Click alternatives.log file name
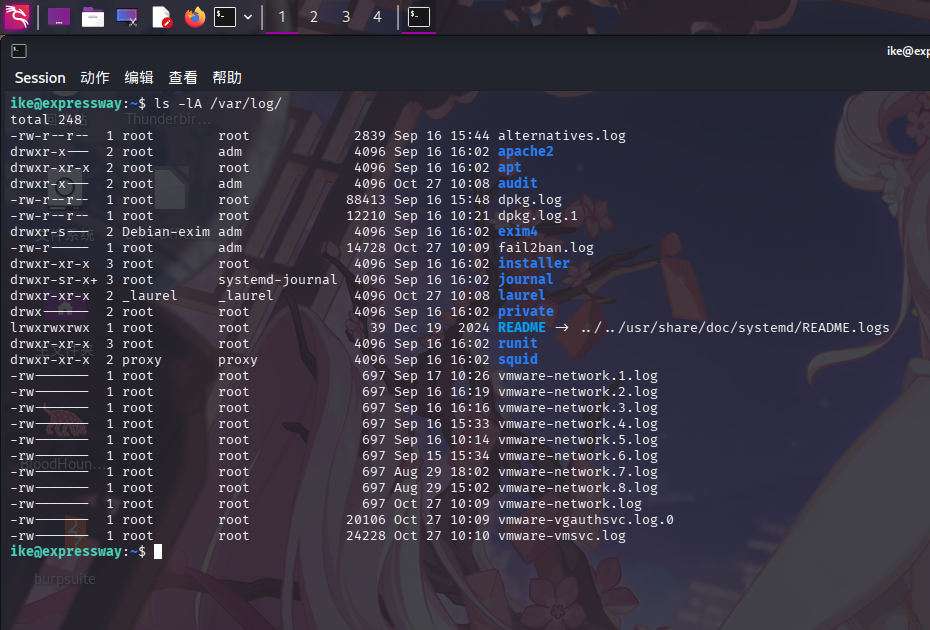930x630 pixels. pyautogui.click(x=562, y=136)
